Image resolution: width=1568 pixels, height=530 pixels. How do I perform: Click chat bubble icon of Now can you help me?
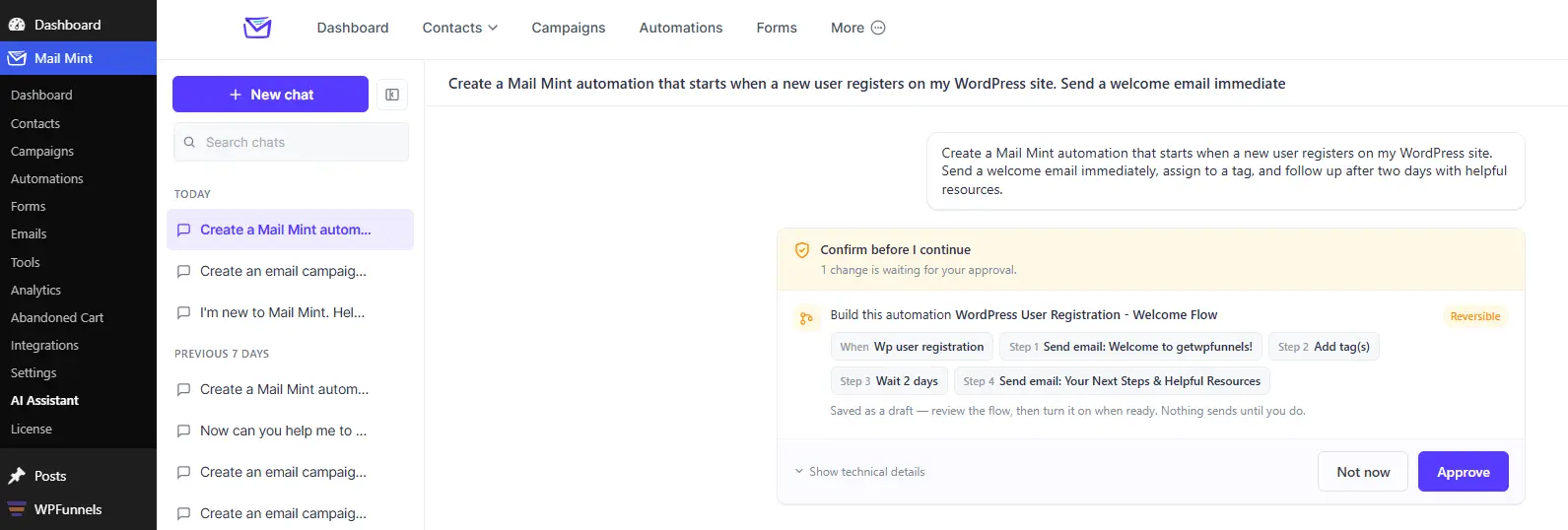point(183,431)
